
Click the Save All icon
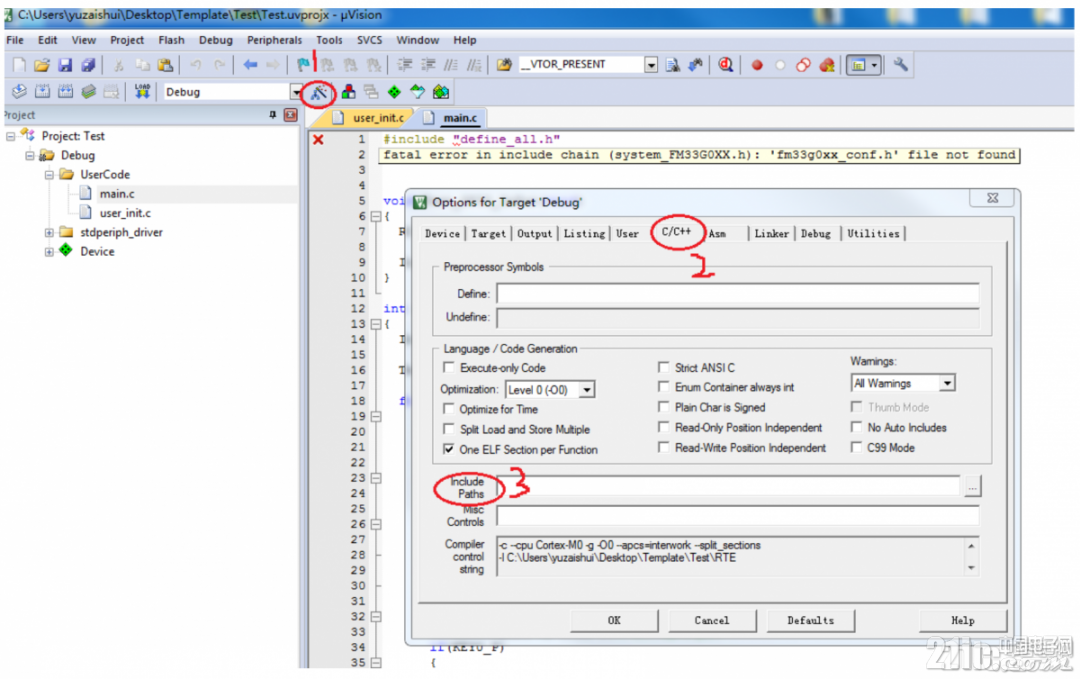88,65
